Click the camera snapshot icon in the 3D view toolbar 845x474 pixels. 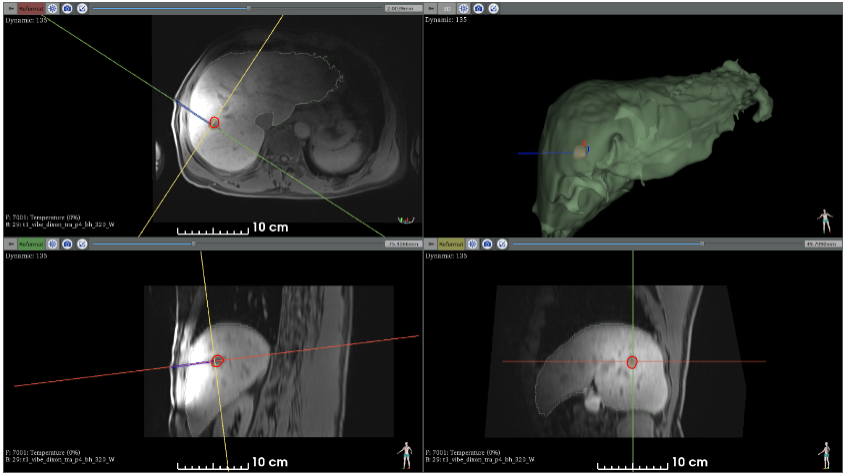[x=479, y=8]
